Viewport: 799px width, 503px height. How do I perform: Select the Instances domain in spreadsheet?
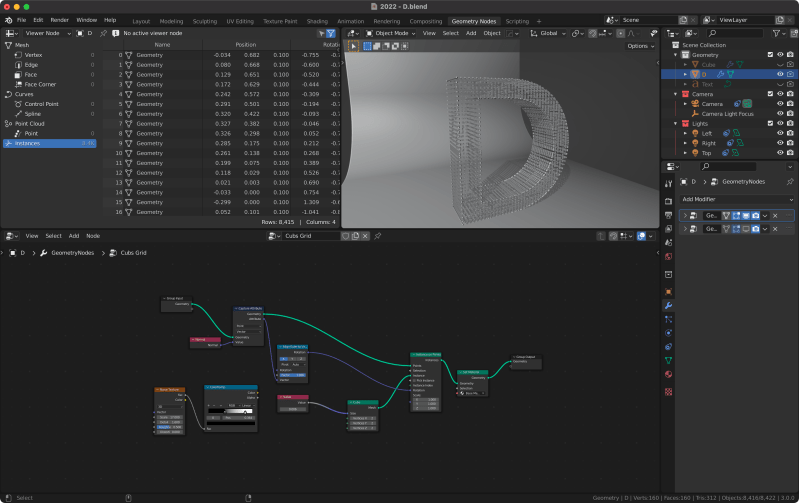tap(49, 143)
